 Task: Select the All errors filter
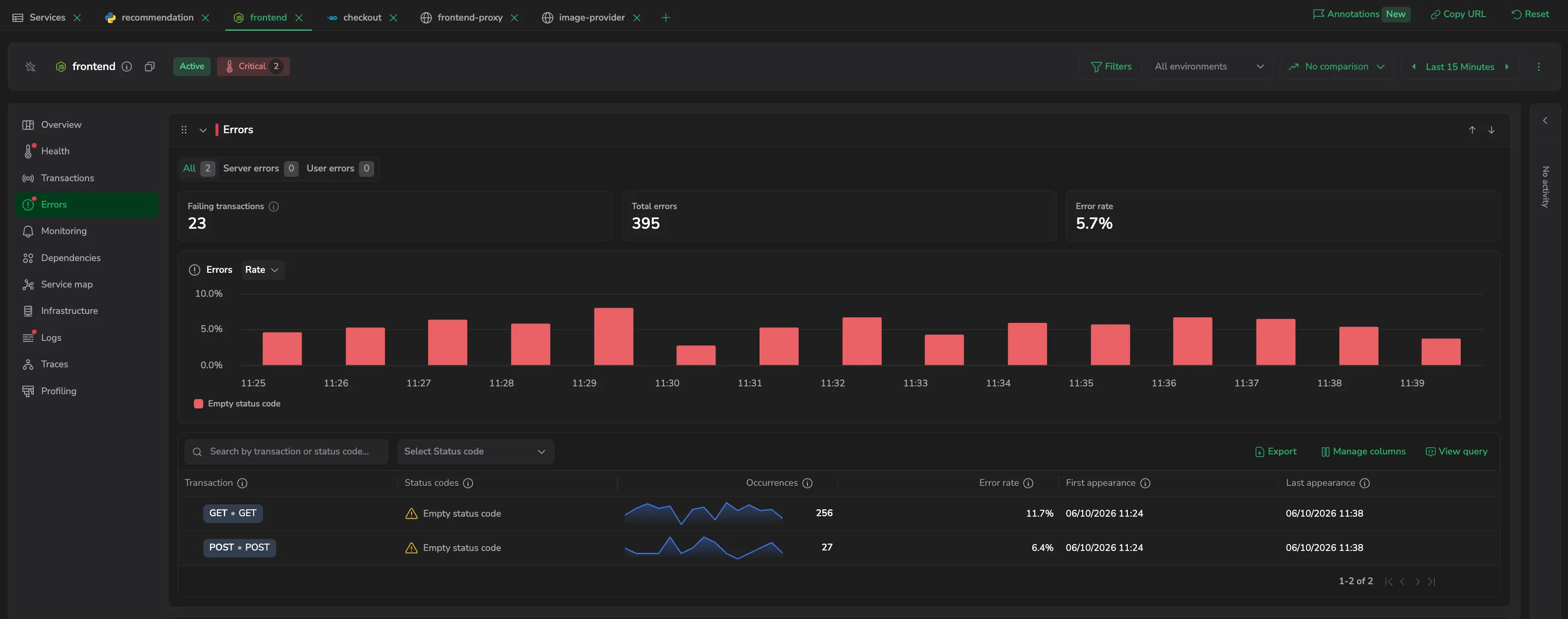[x=198, y=168]
